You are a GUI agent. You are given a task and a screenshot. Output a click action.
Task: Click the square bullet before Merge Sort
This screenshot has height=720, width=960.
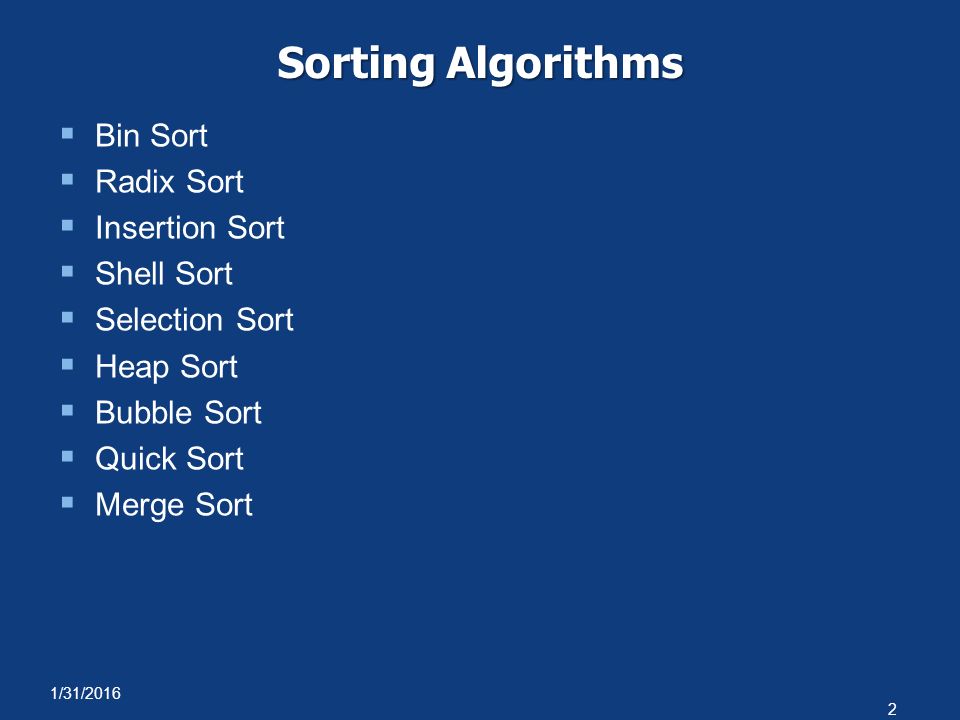[x=67, y=503]
